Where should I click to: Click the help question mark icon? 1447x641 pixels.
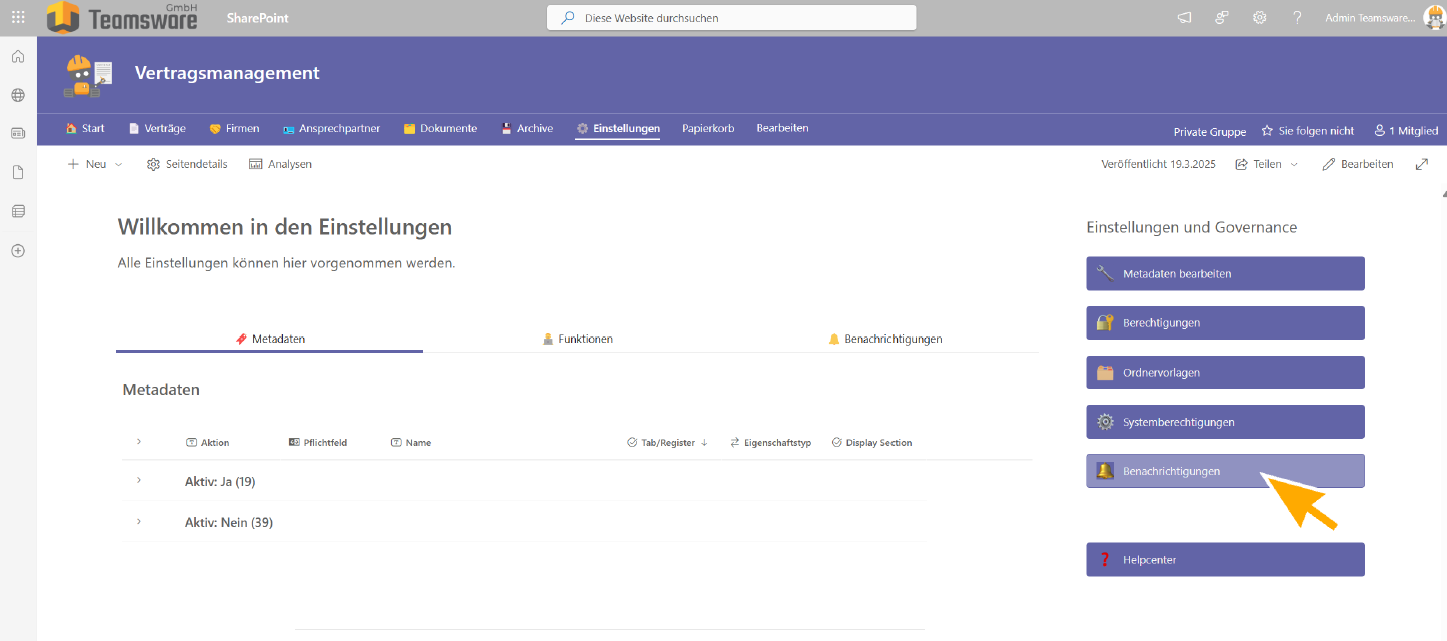click(1297, 18)
